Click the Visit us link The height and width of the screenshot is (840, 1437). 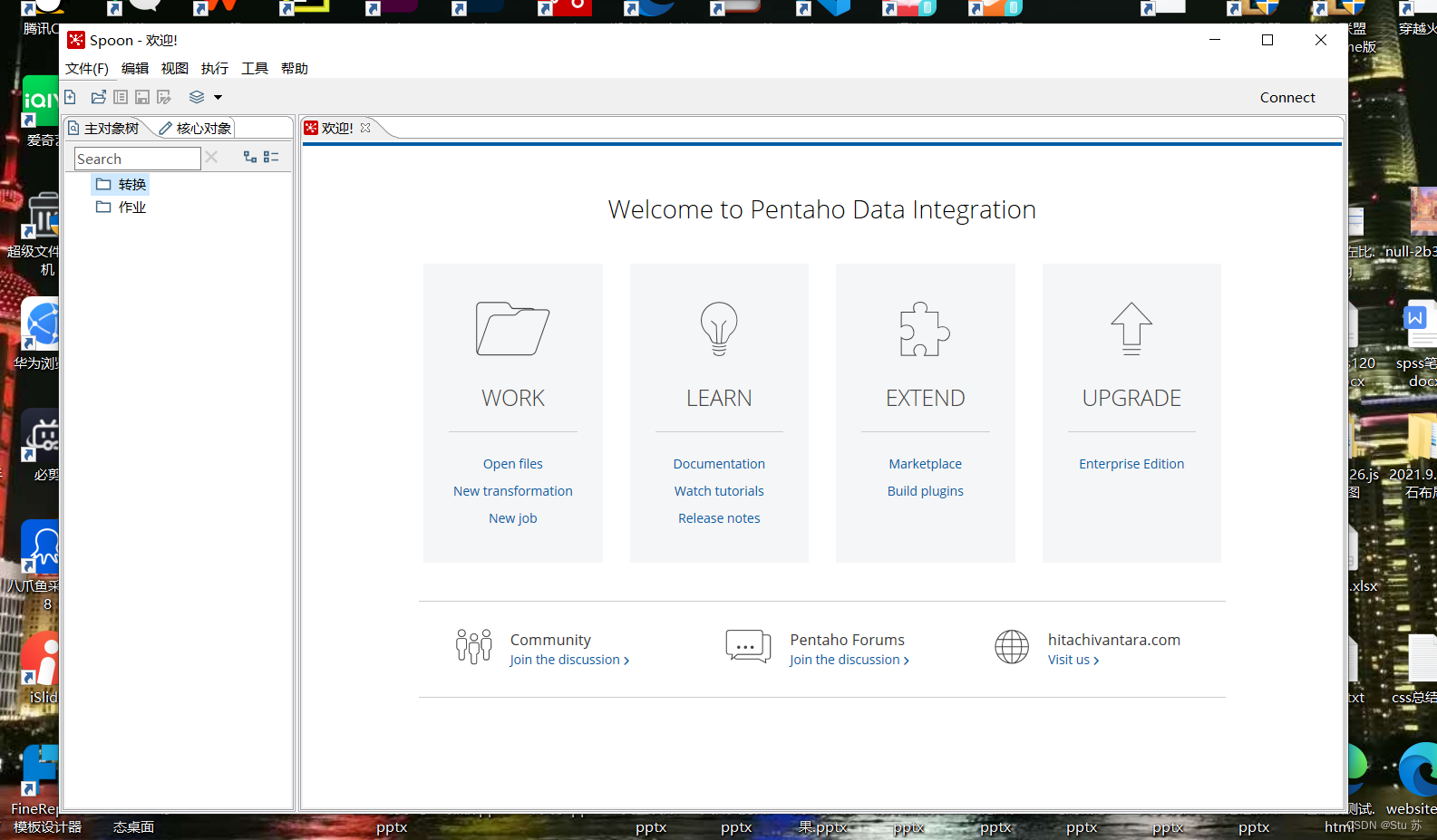point(1073,660)
